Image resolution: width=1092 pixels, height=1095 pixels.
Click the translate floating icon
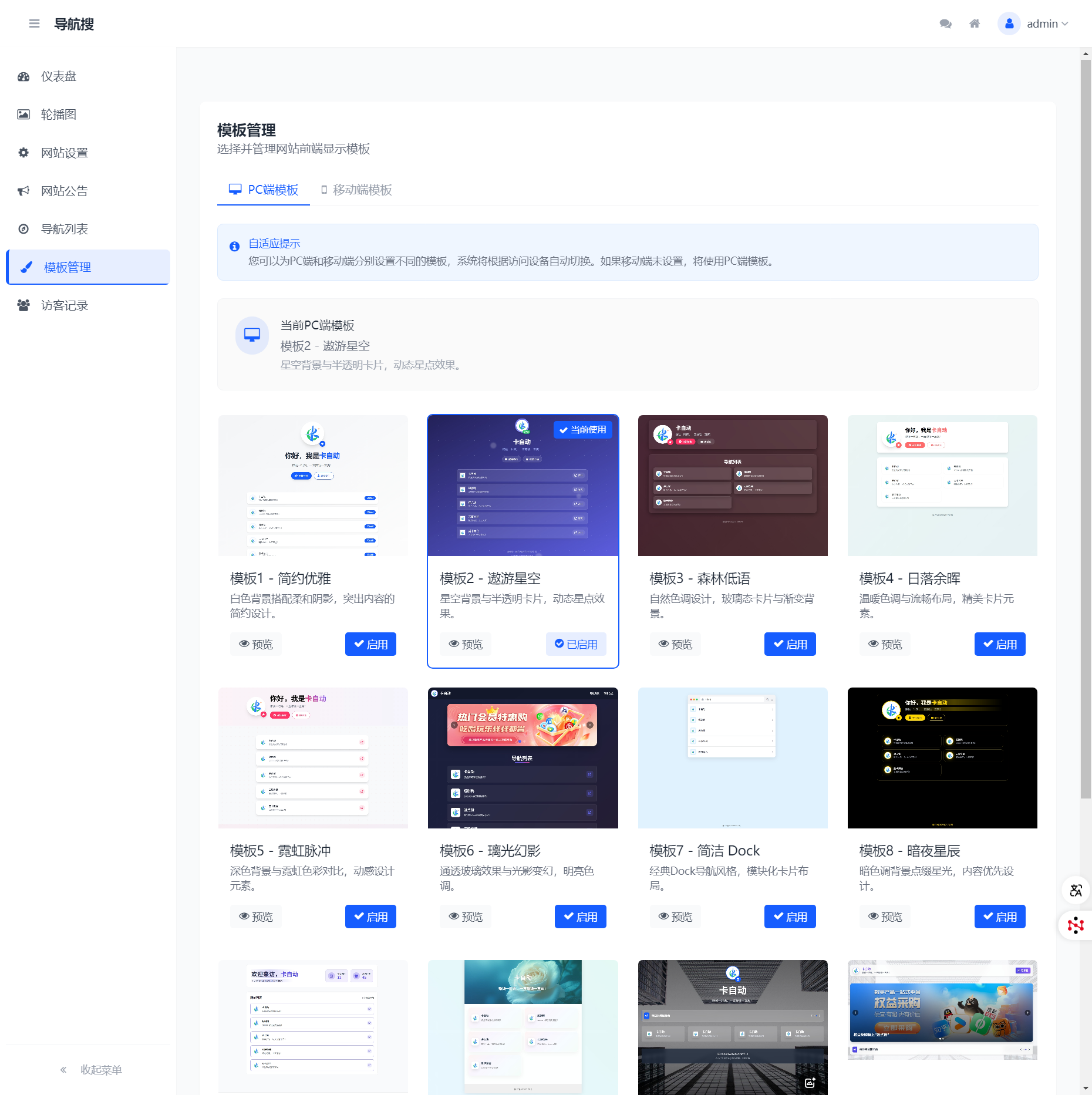click(x=1076, y=890)
